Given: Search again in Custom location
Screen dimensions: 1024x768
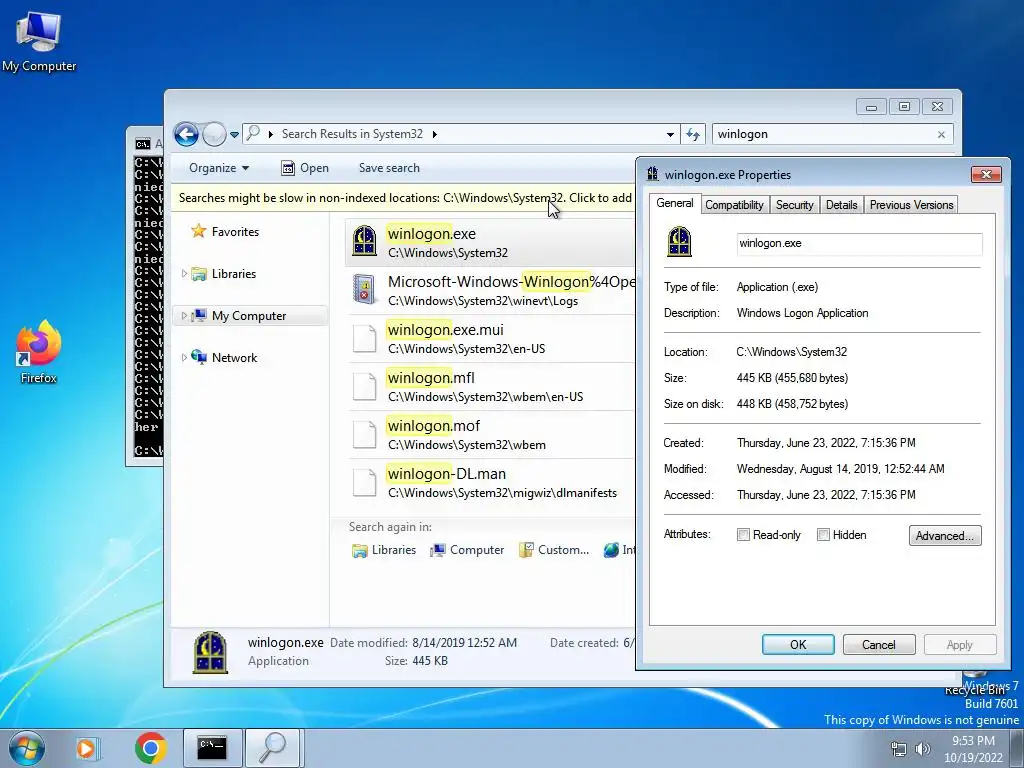Looking at the screenshot, I should pyautogui.click(x=554, y=550).
